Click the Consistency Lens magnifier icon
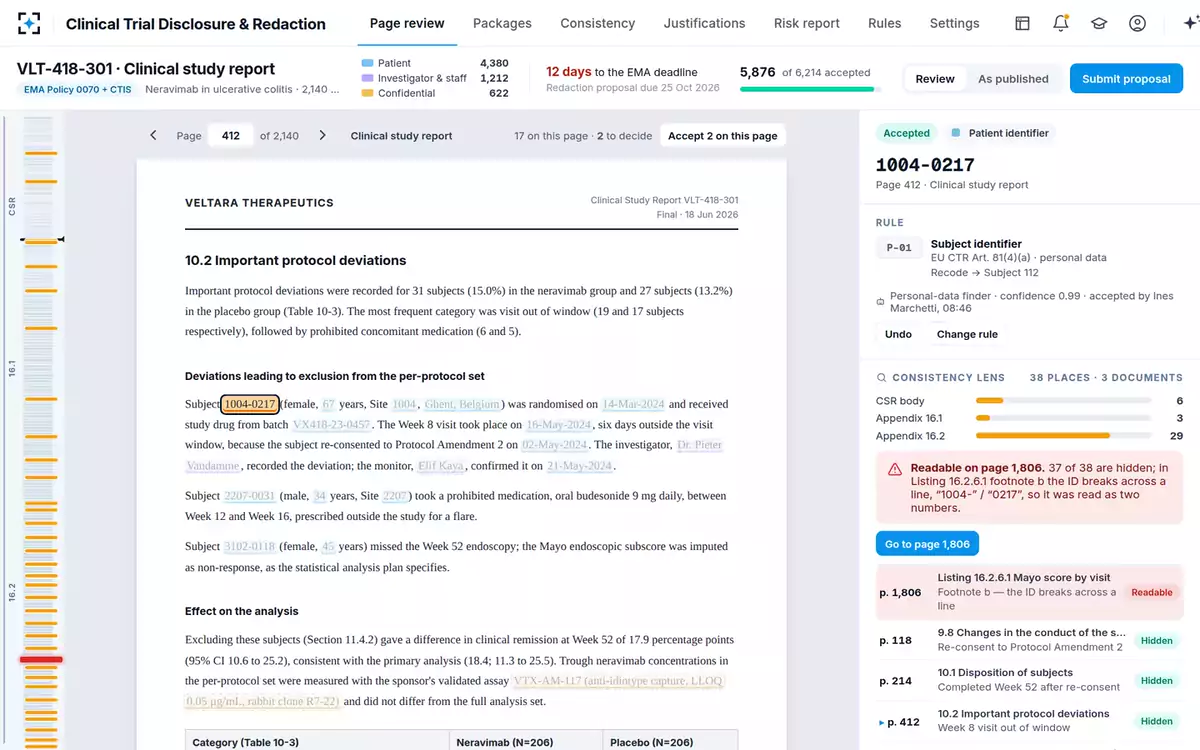 point(881,378)
